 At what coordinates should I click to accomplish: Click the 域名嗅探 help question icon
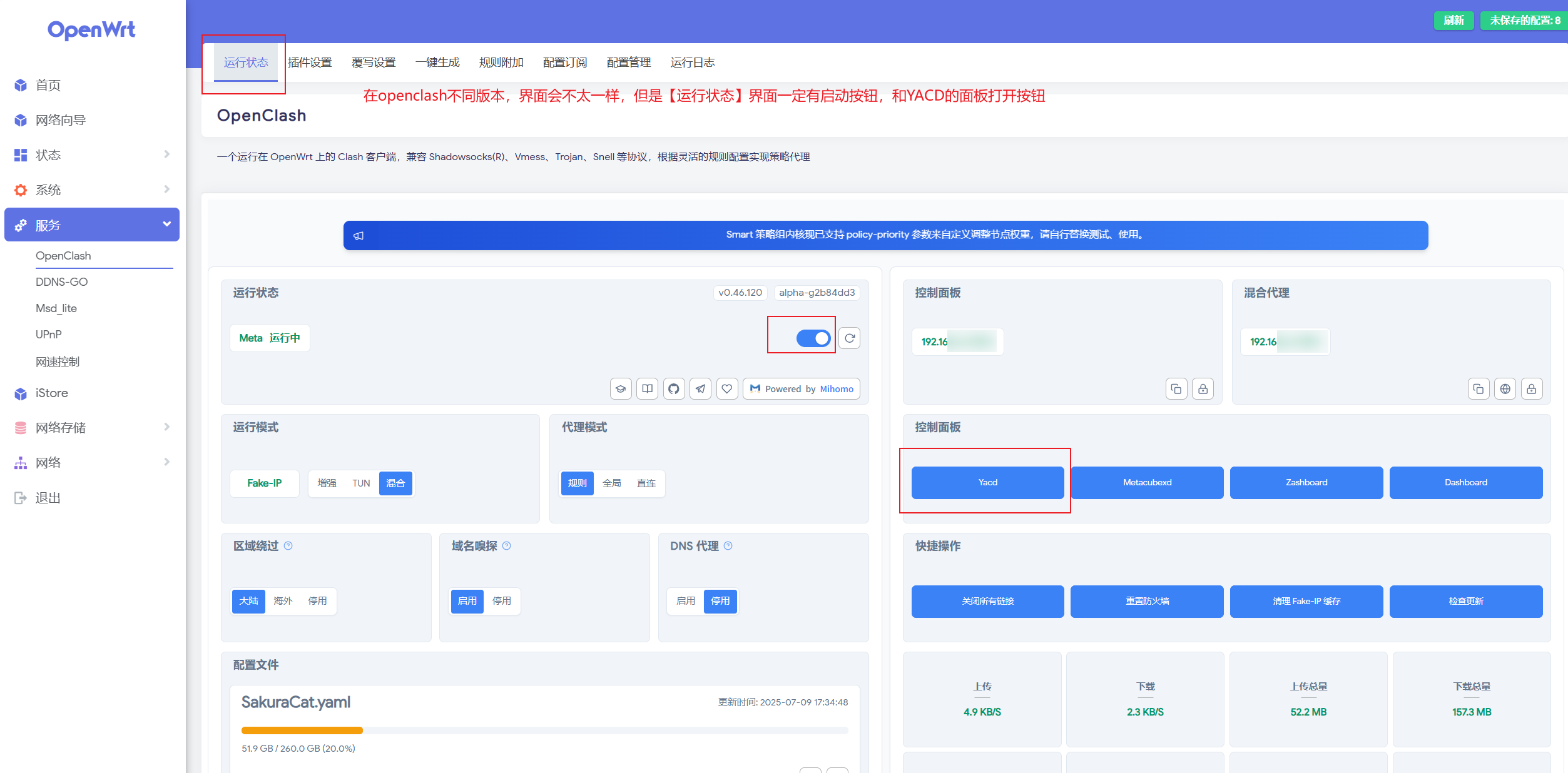tap(507, 546)
